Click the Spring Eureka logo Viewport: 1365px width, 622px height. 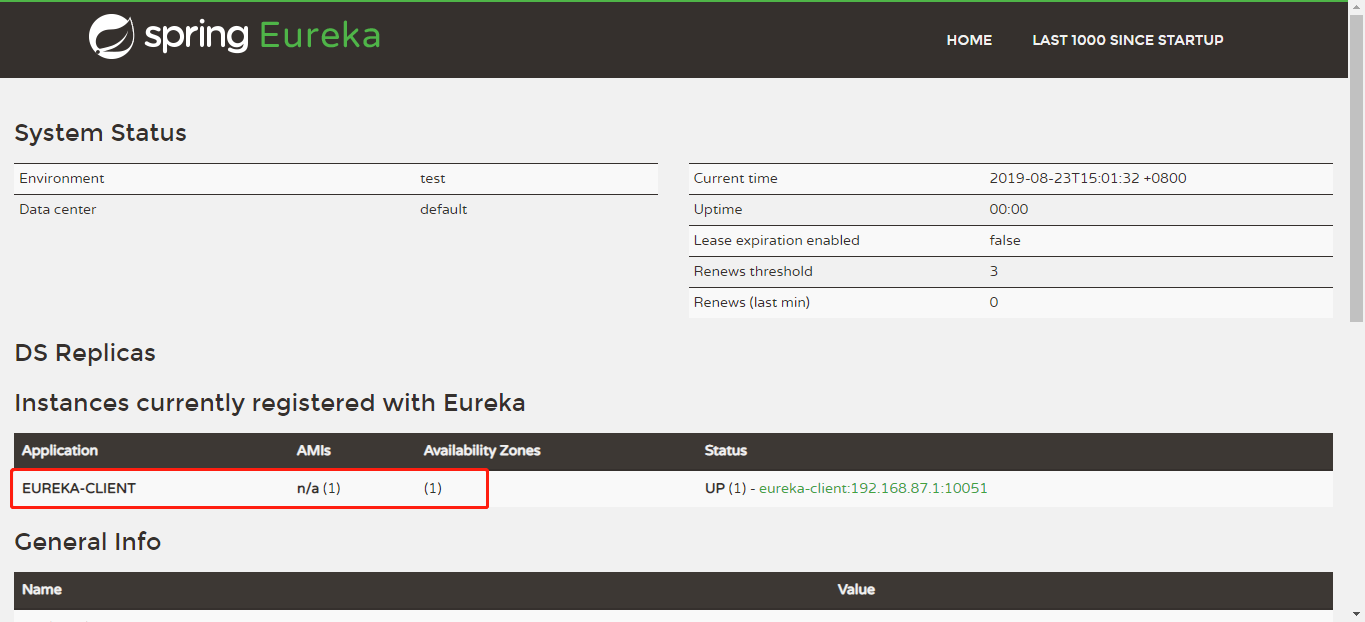(234, 37)
